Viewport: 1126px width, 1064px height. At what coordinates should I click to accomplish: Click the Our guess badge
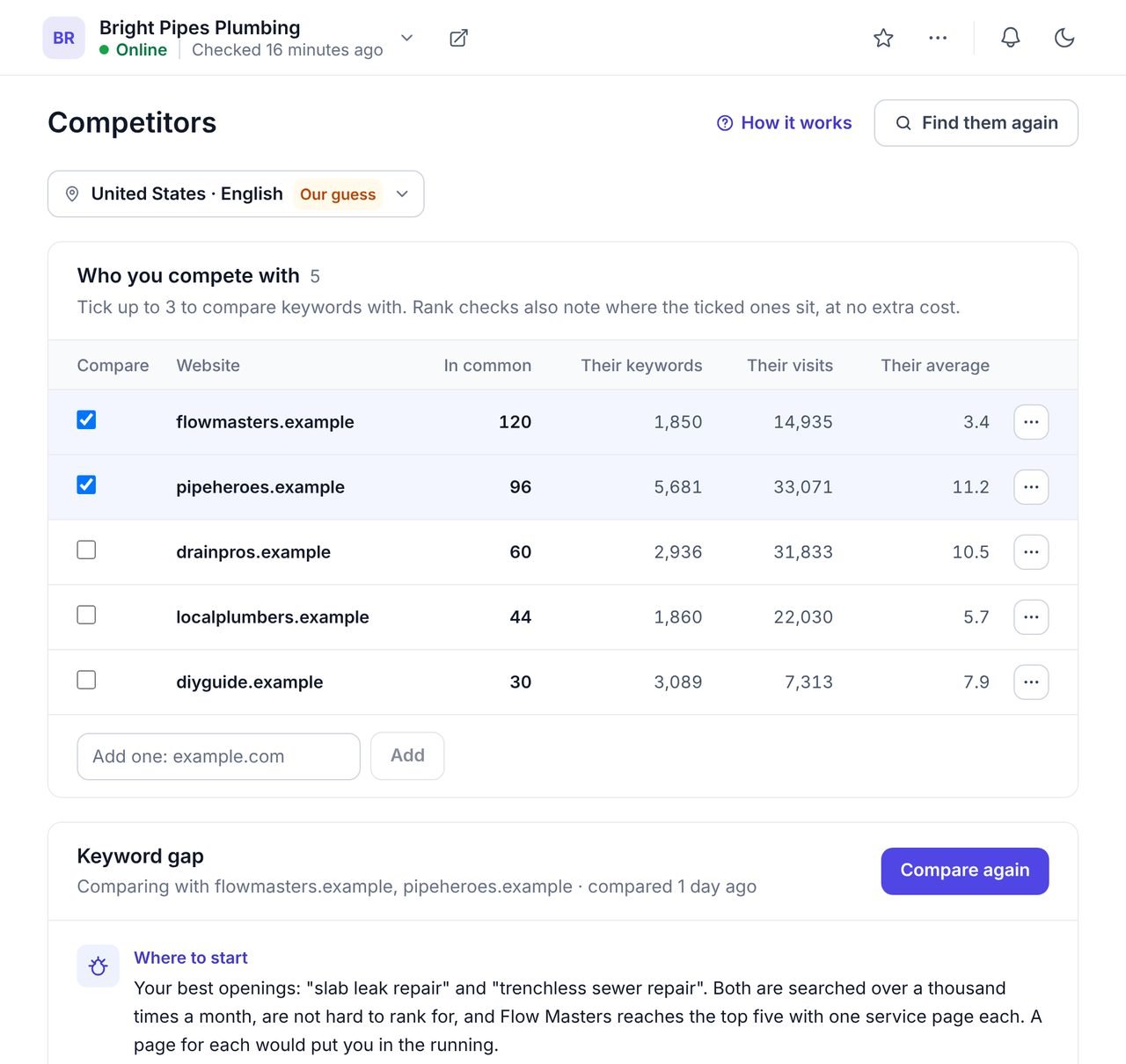tap(338, 194)
